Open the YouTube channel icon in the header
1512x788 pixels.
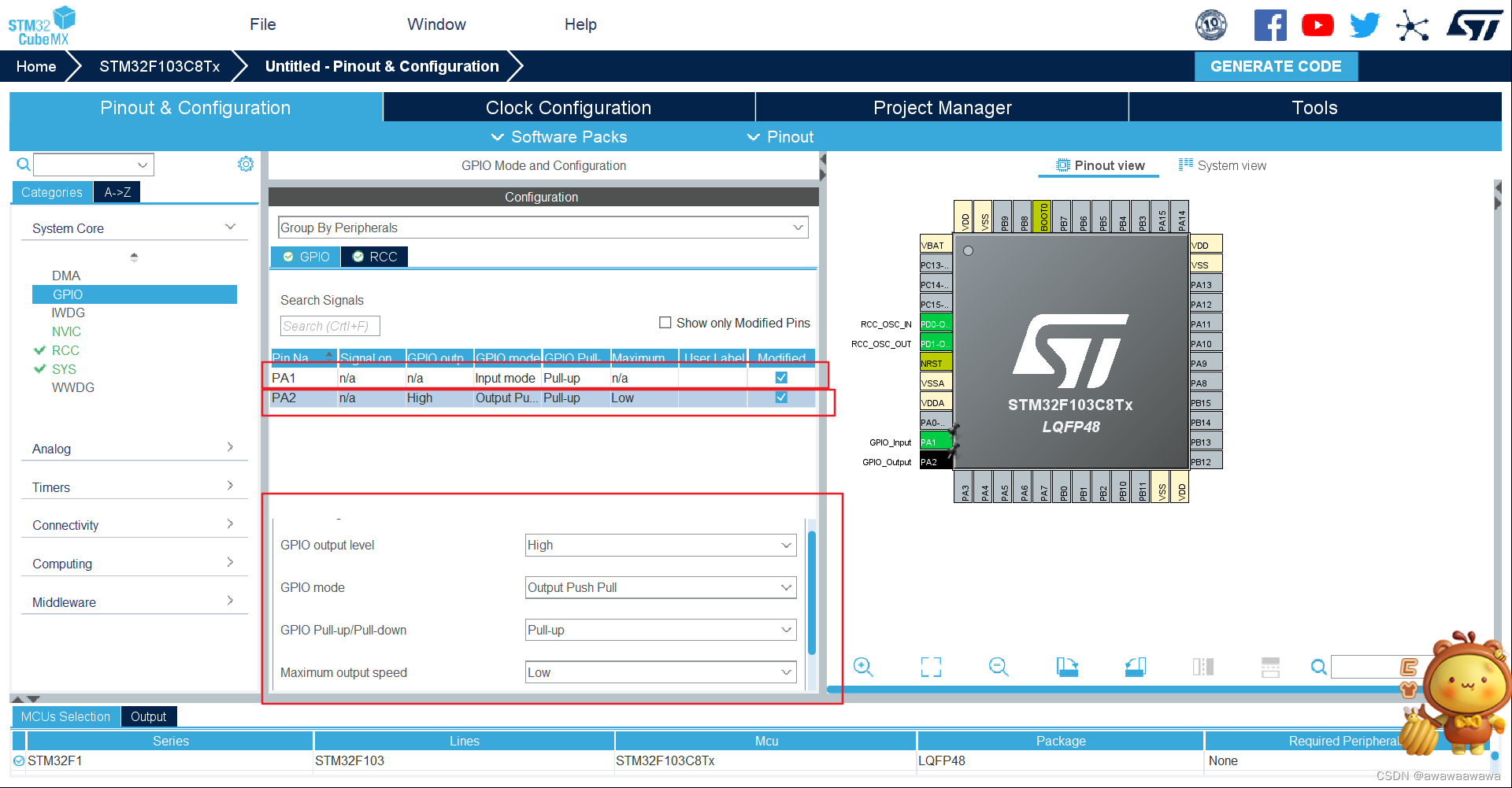point(1317,24)
